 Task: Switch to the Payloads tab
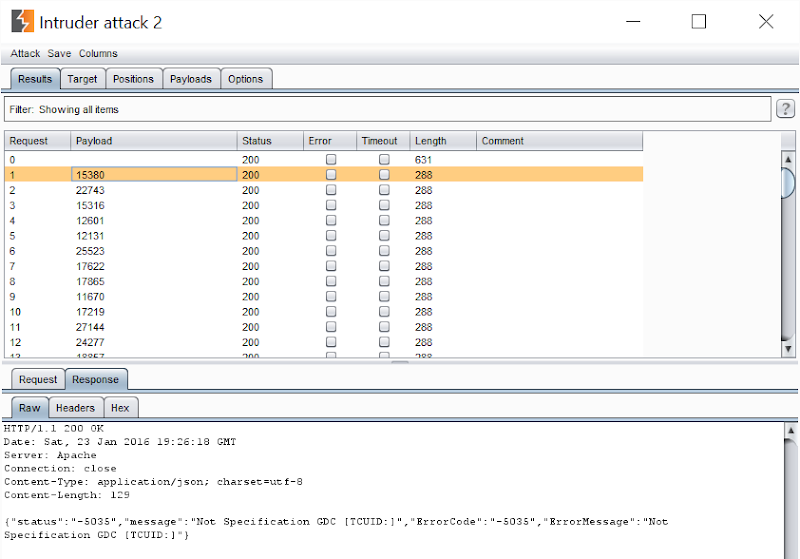[x=191, y=79]
